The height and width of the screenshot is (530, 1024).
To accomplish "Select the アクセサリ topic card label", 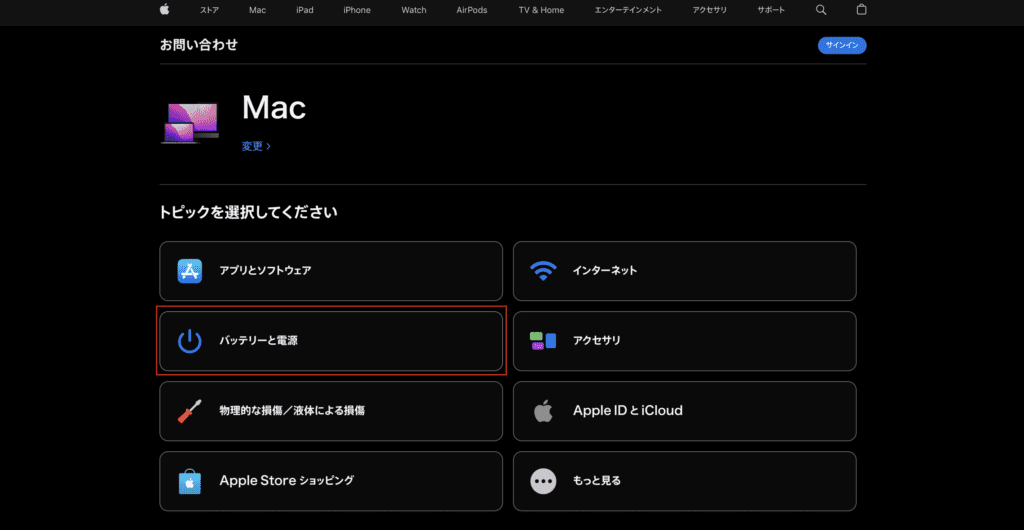I will [597, 341].
